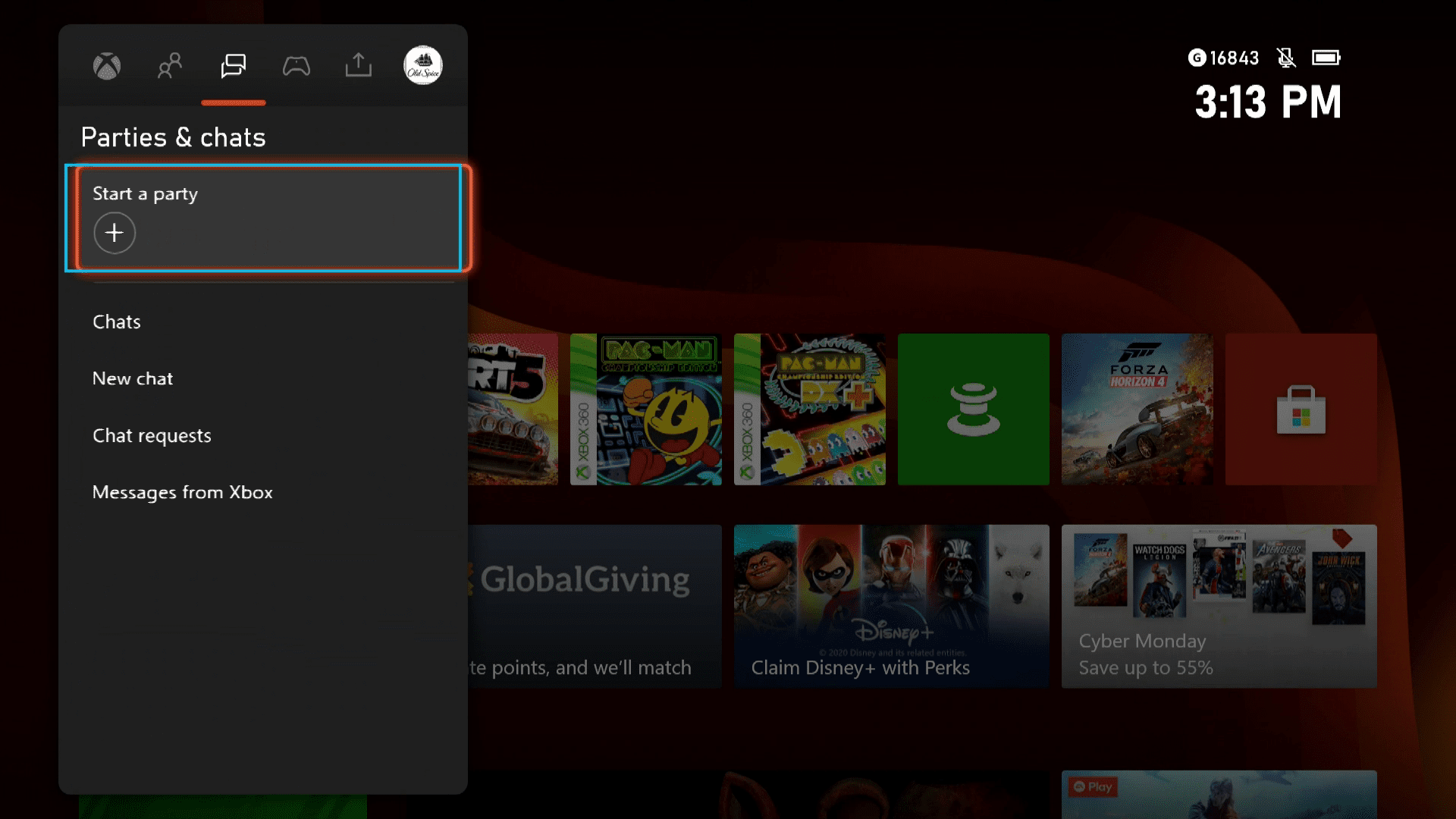Open Chat requests menu item
This screenshot has width=1456, height=819.
[152, 434]
